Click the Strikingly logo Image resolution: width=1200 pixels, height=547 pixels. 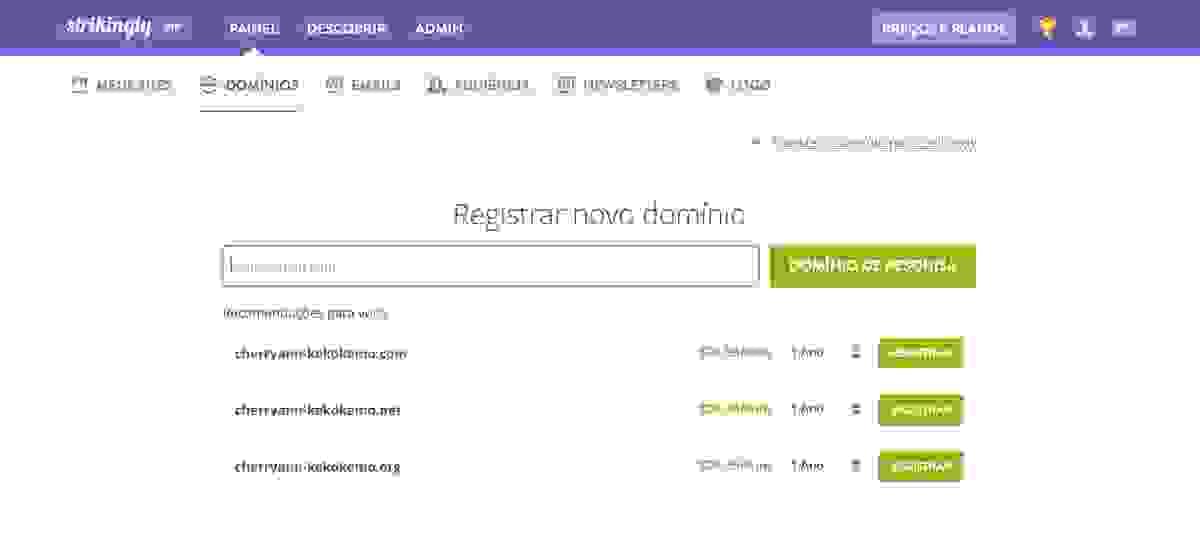click(x=109, y=27)
